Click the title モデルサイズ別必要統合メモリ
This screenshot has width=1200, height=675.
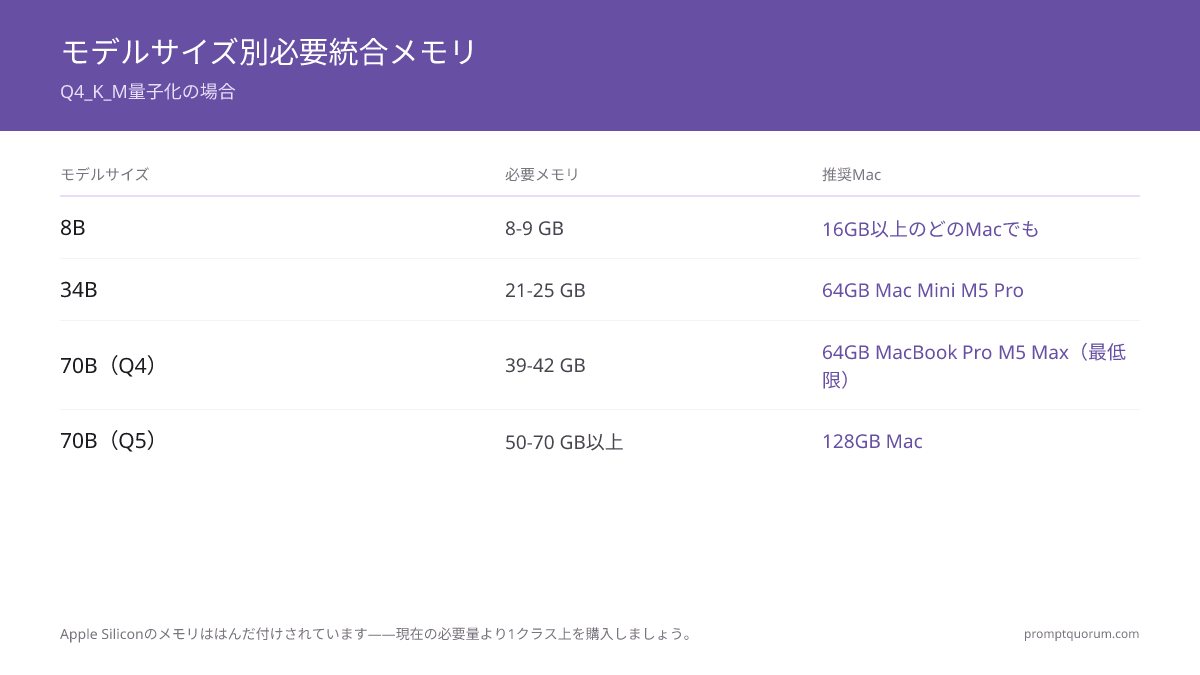[x=268, y=52]
